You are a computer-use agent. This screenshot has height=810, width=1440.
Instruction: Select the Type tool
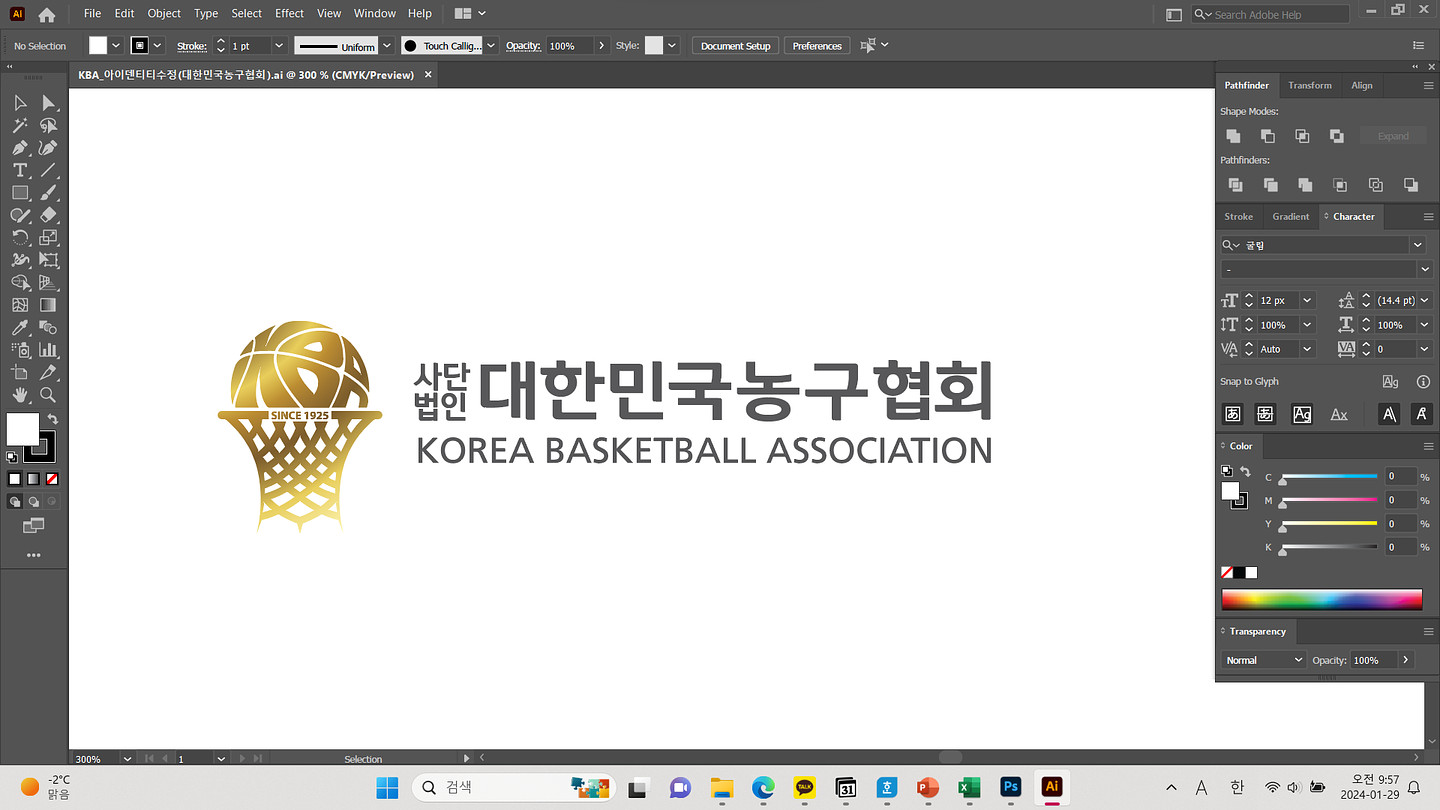20,170
